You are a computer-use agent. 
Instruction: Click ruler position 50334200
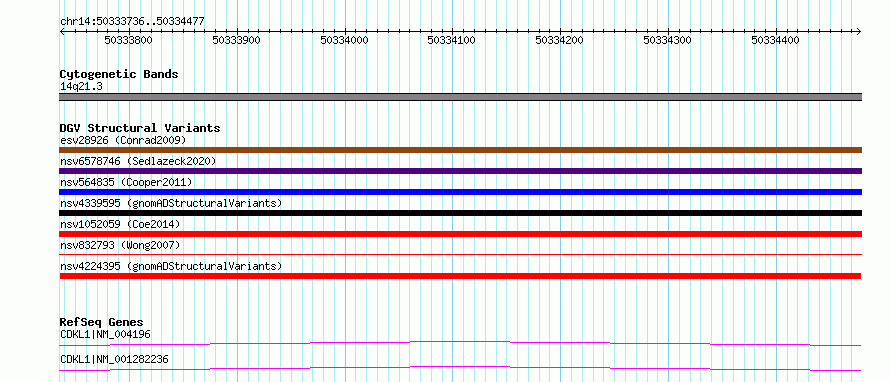[560, 40]
